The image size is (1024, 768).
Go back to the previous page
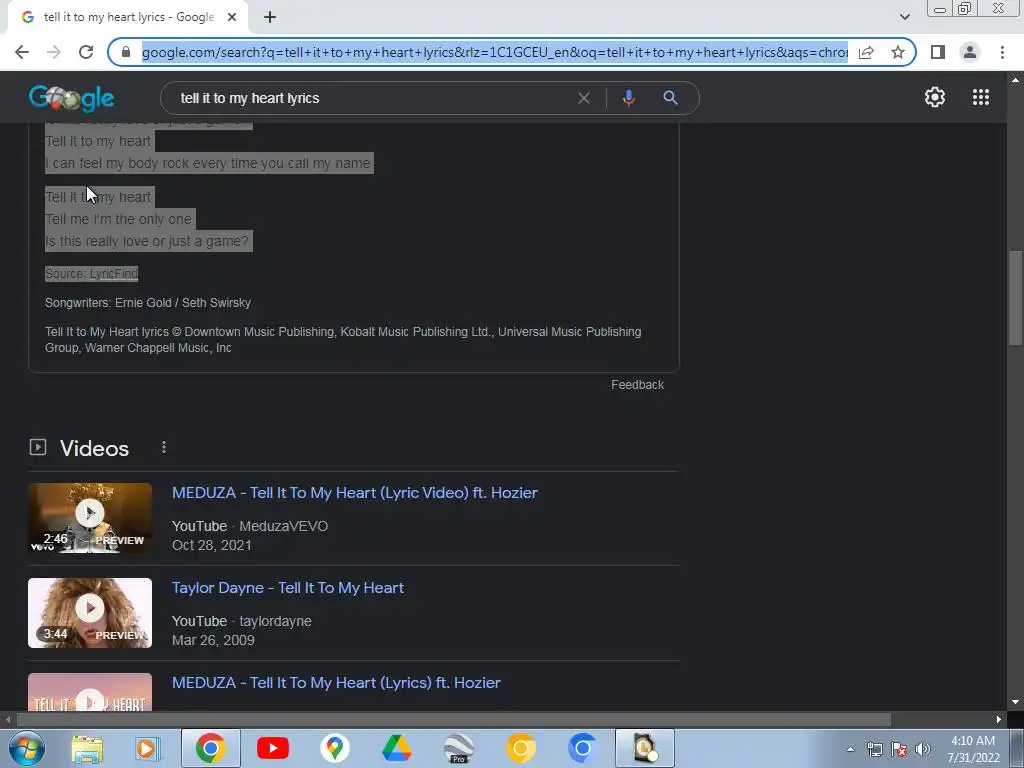[x=22, y=52]
